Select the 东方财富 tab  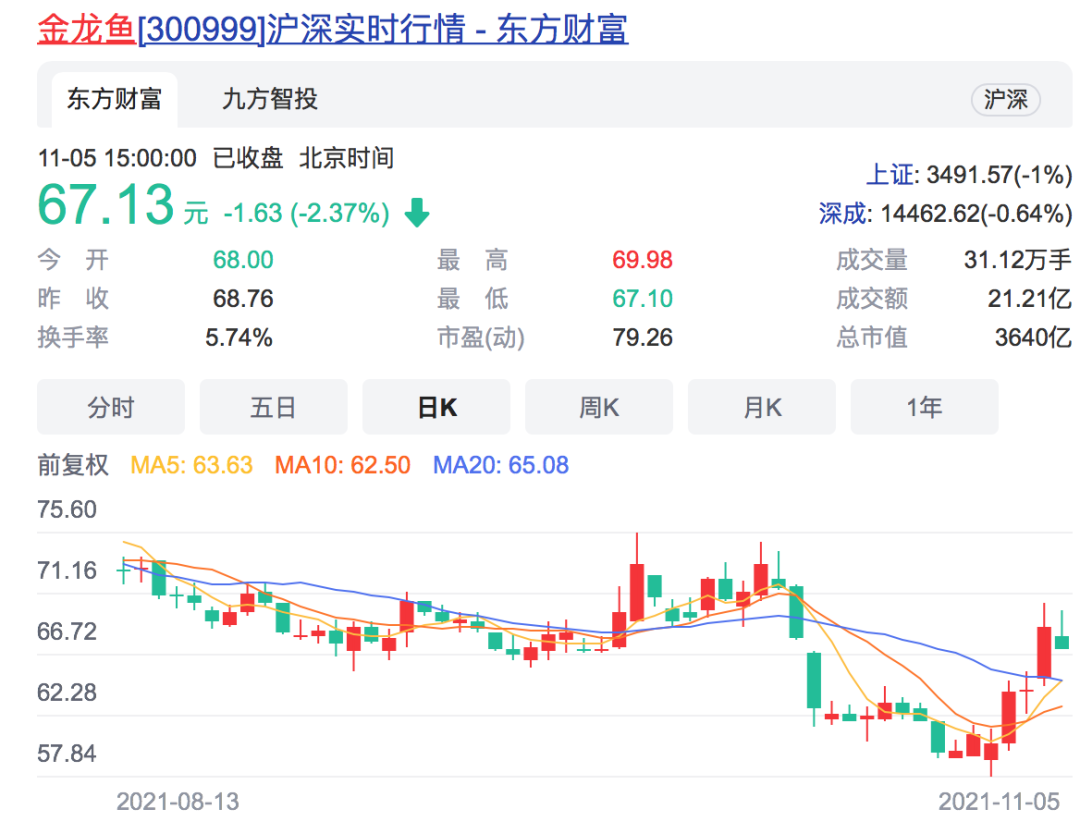(x=114, y=99)
